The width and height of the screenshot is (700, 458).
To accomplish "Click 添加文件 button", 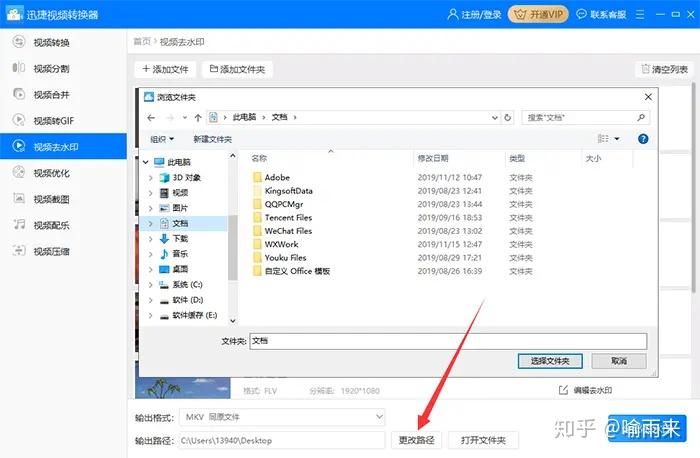I will tap(165, 69).
